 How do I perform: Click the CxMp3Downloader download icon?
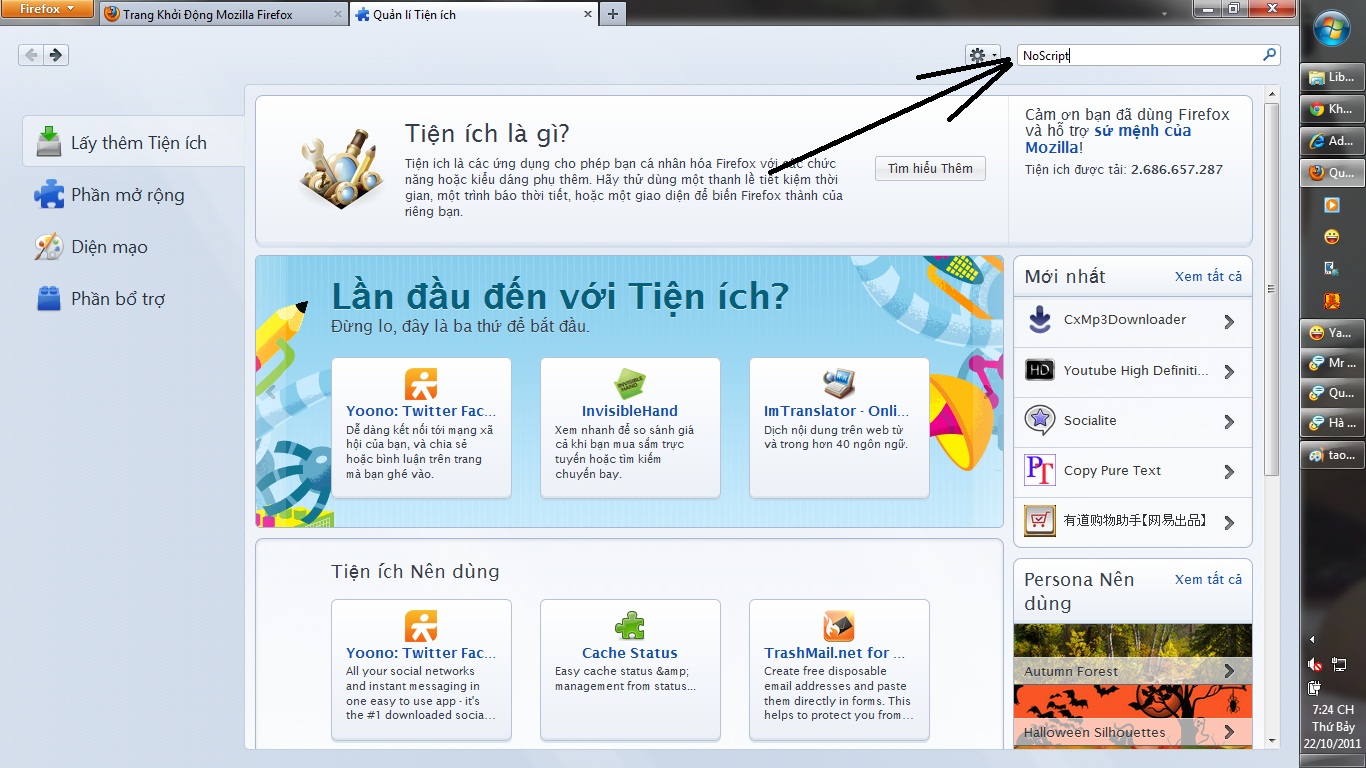click(x=1040, y=320)
